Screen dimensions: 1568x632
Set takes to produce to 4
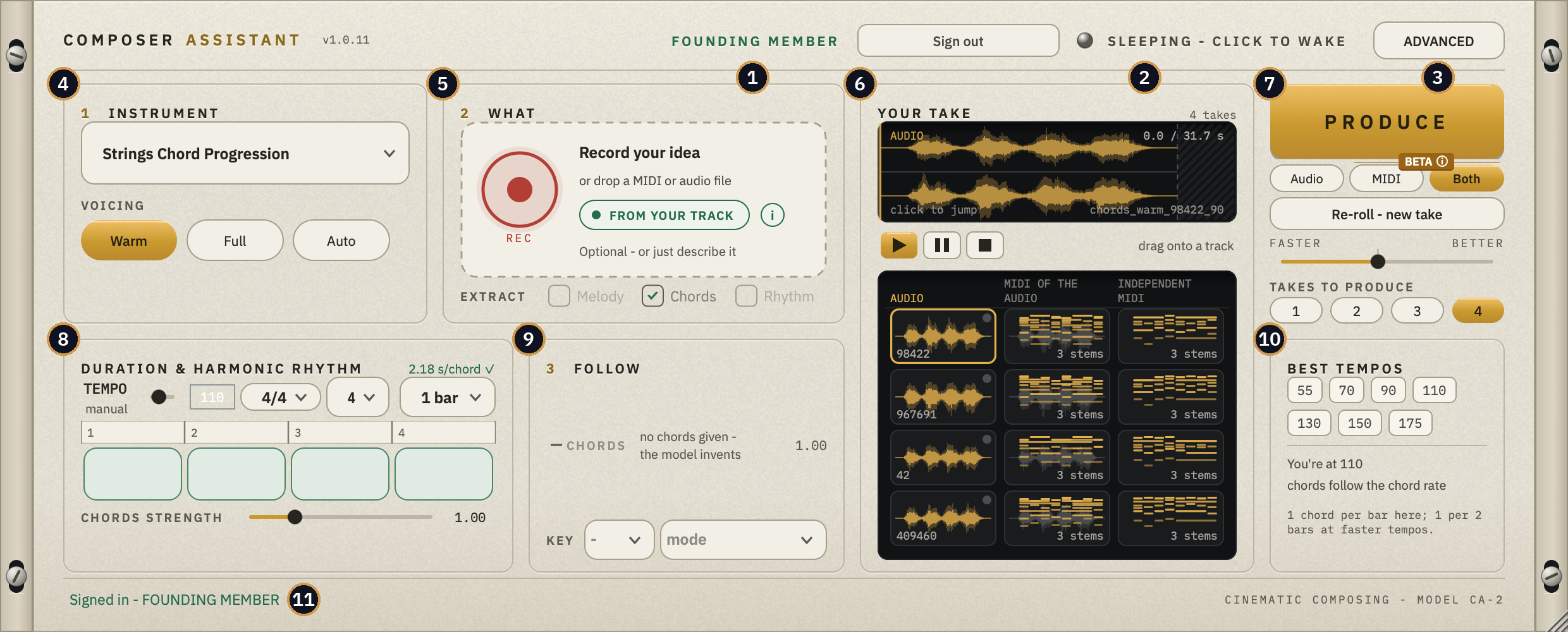coord(1478,311)
